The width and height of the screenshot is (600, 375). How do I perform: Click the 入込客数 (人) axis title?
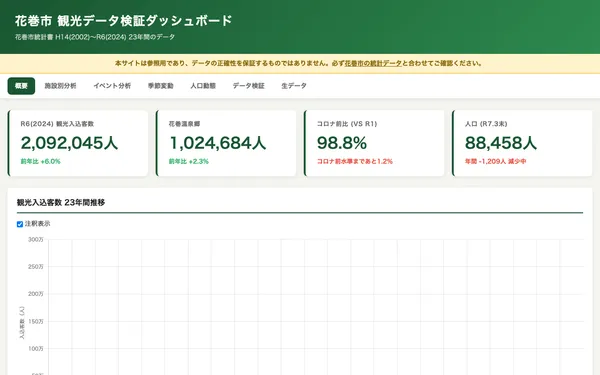point(22,322)
